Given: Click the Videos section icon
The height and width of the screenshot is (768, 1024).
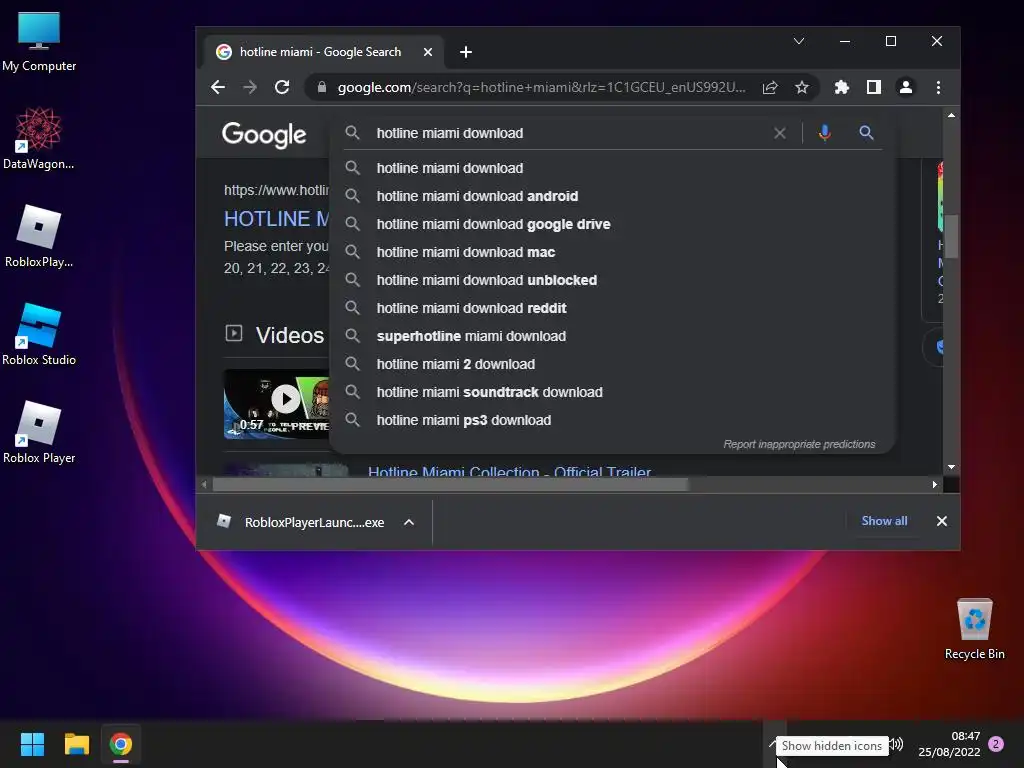Looking at the screenshot, I should point(234,334).
